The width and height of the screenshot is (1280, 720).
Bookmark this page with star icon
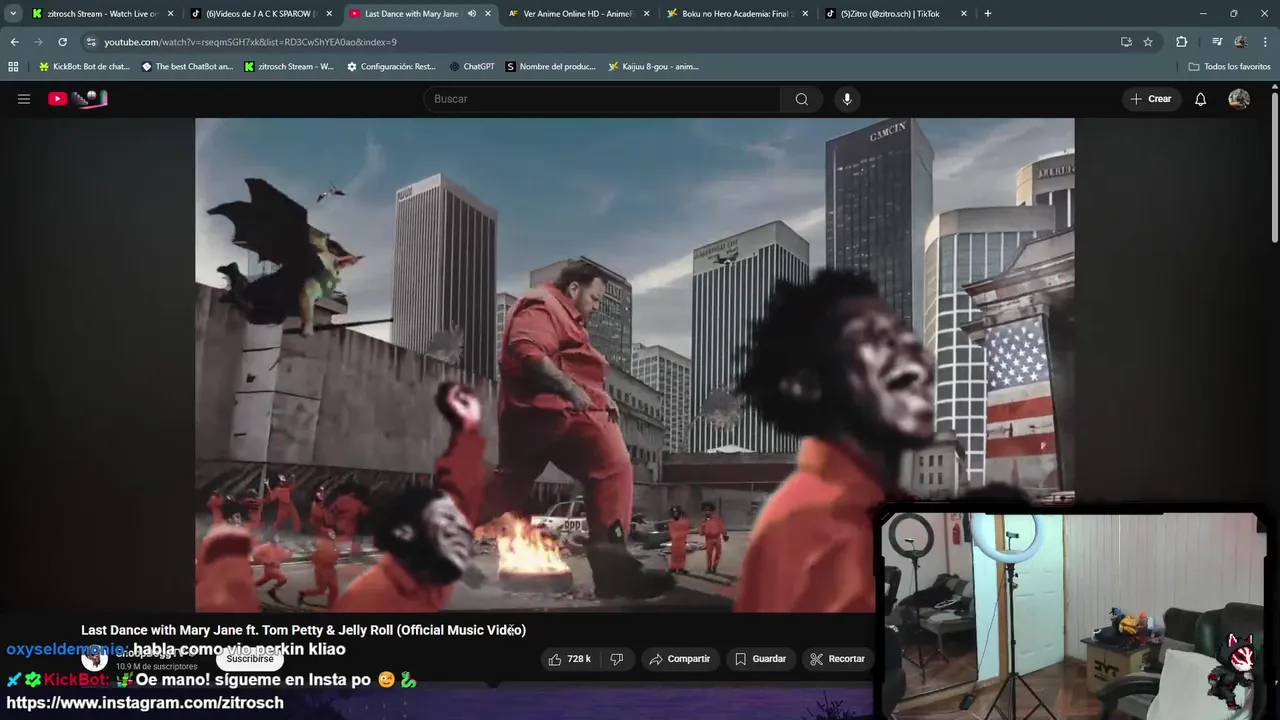pyautogui.click(x=1148, y=42)
